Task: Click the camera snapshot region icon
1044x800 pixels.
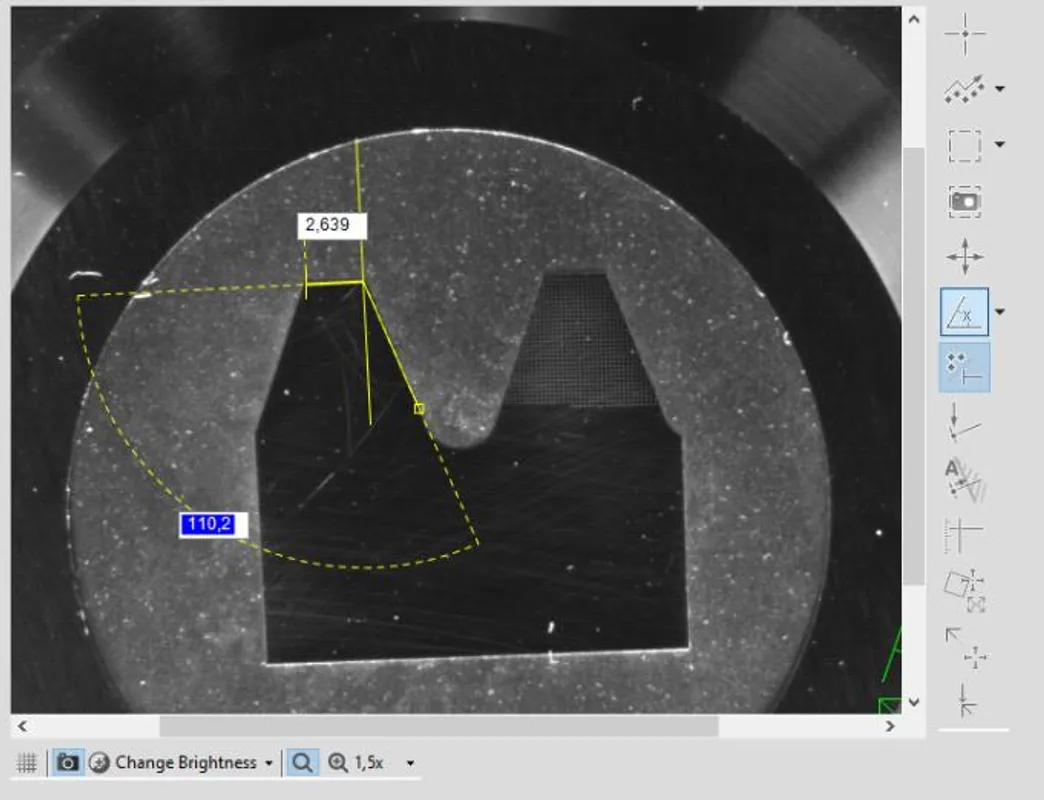Action: pyautogui.click(x=965, y=201)
